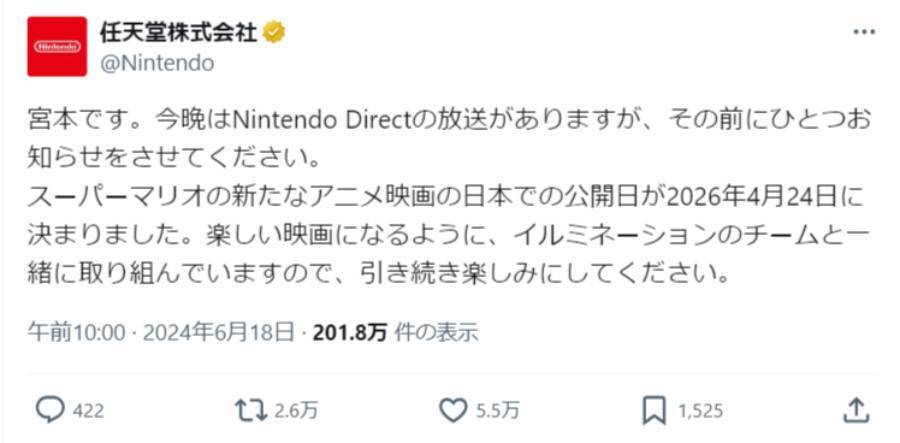Click the gold verified badge
Image resolution: width=900 pixels, height=443 pixels.
point(274,32)
